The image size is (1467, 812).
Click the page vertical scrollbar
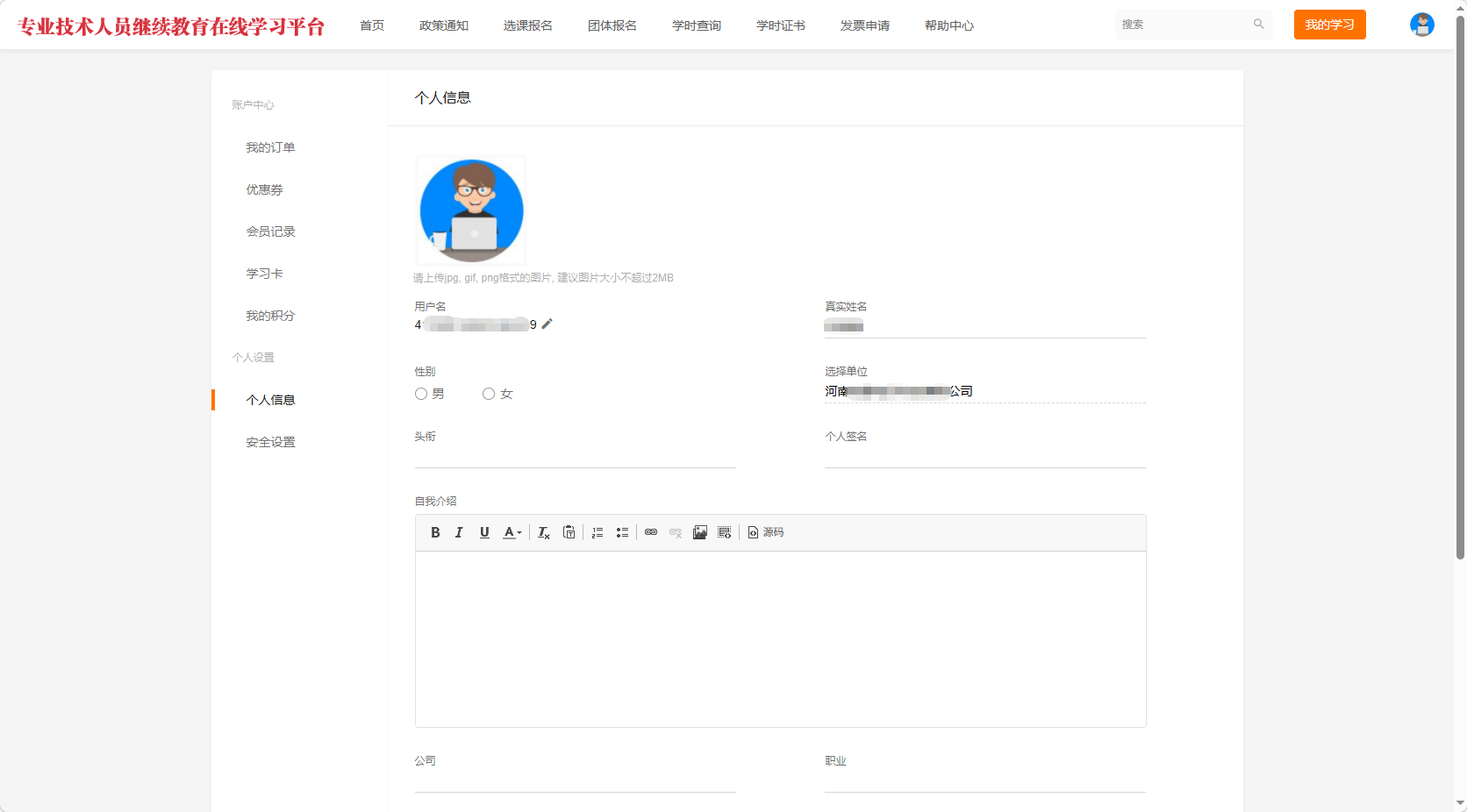(1460, 289)
